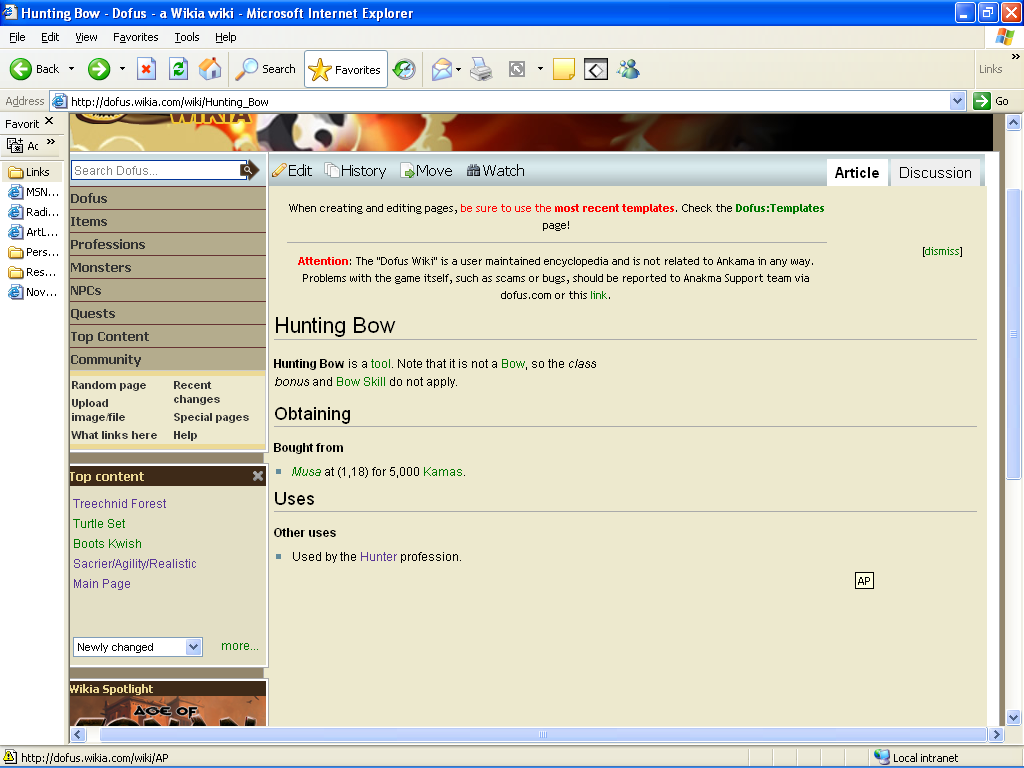1024x768 pixels.
Task: Close the Top content widget
Action: tap(258, 476)
